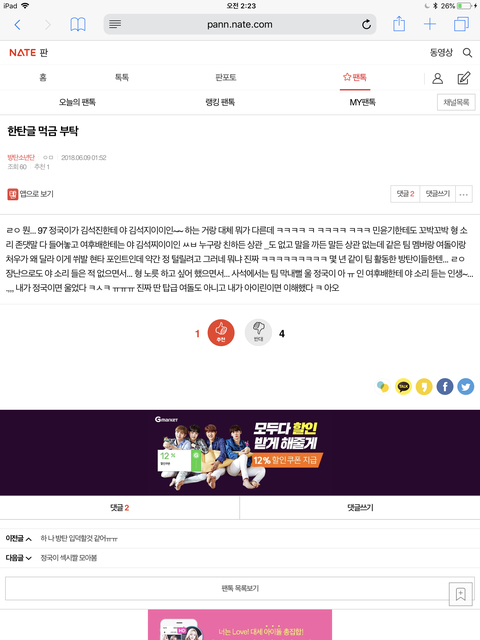Tap the gray thumbs-down oppose icon
The image size is (480, 640).
pos(258,333)
